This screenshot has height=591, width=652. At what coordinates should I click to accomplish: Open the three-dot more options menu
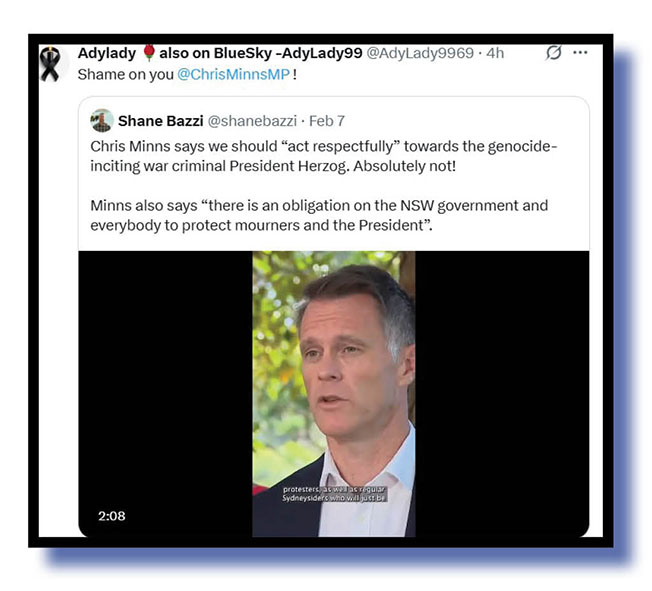(x=580, y=52)
